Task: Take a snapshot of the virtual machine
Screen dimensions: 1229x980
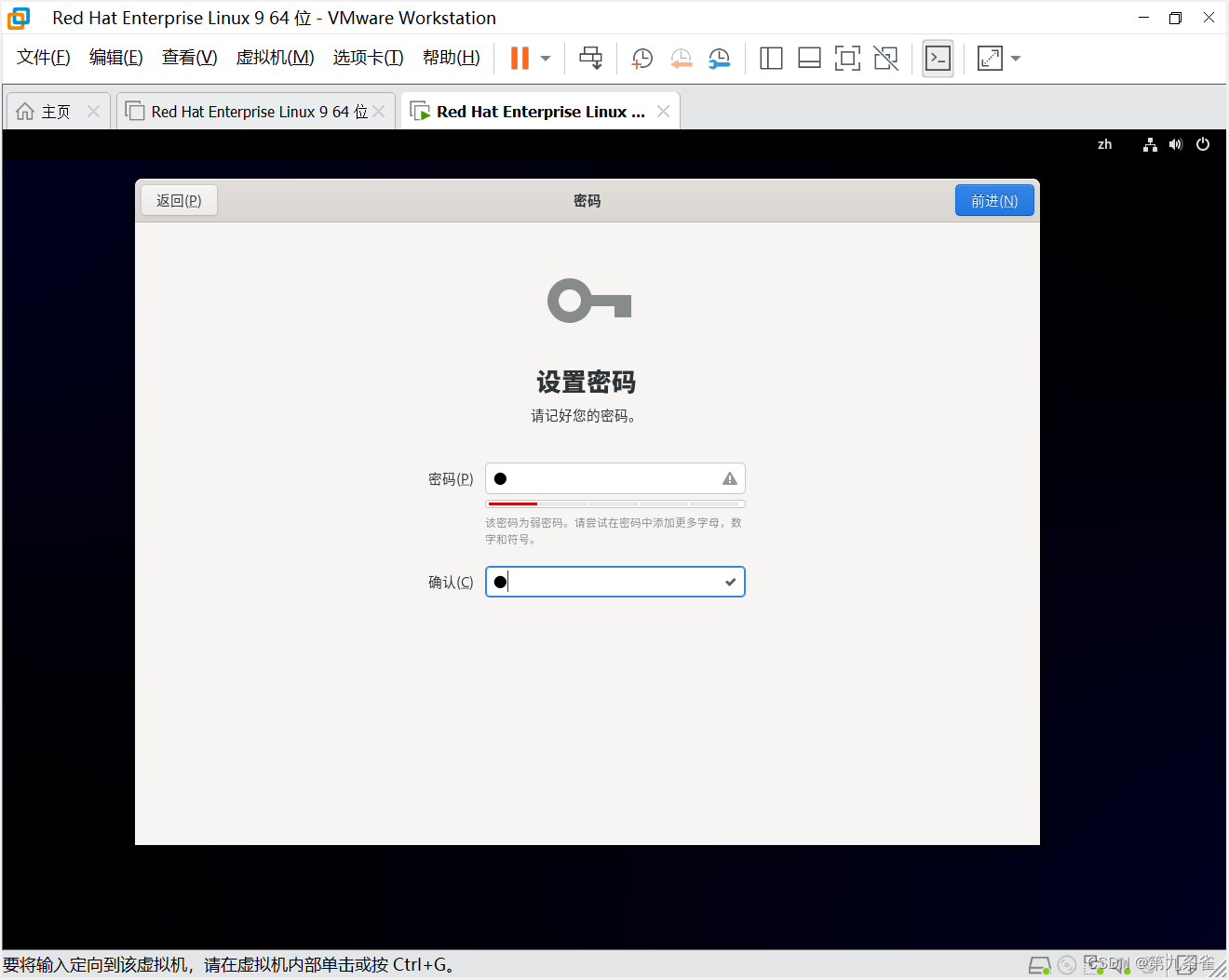Action: [x=642, y=59]
